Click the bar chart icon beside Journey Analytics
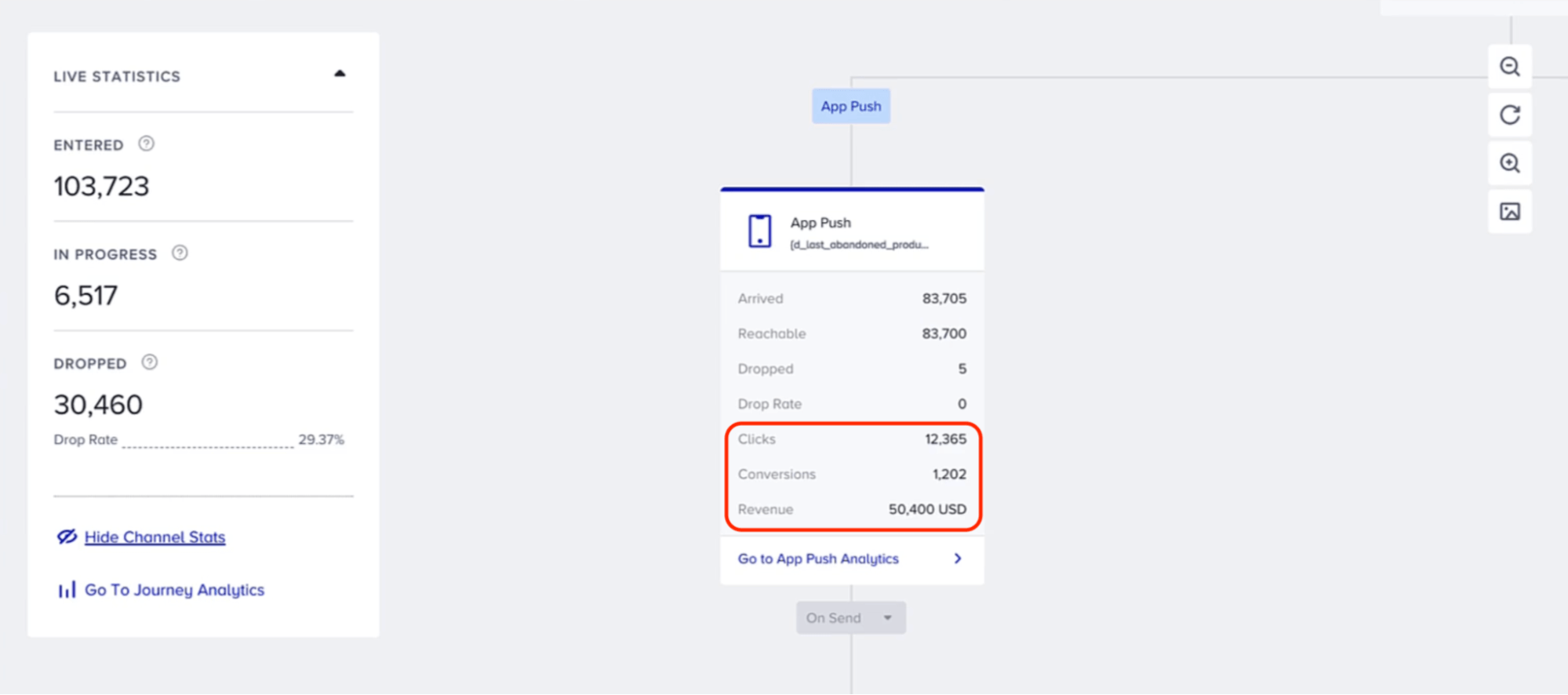Image resolution: width=1568 pixels, height=695 pixels. click(x=67, y=590)
